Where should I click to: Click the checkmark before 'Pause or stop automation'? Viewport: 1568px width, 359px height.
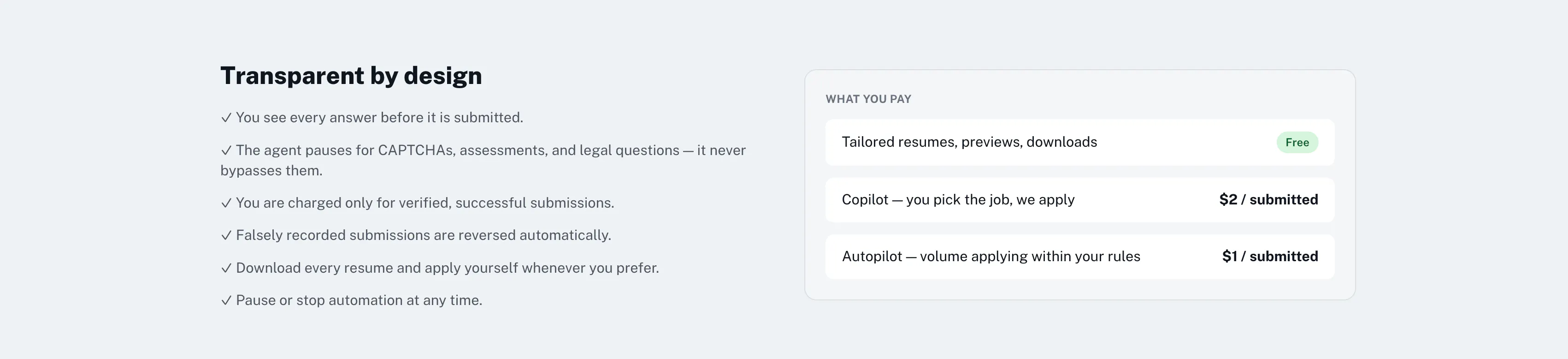coord(226,300)
